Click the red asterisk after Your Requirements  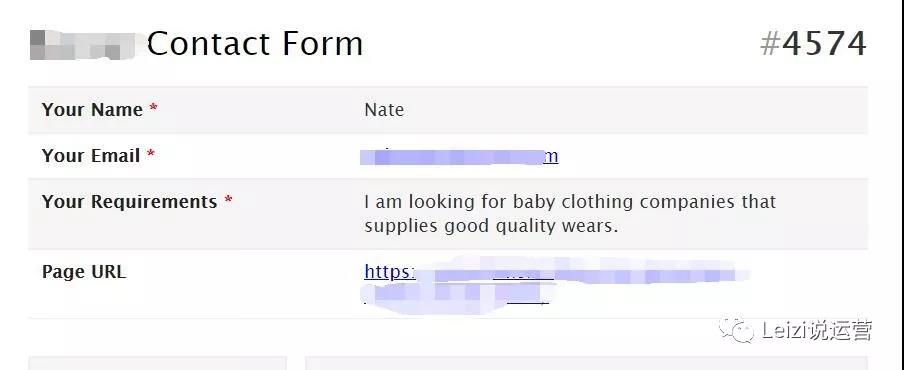pos(228,201)
